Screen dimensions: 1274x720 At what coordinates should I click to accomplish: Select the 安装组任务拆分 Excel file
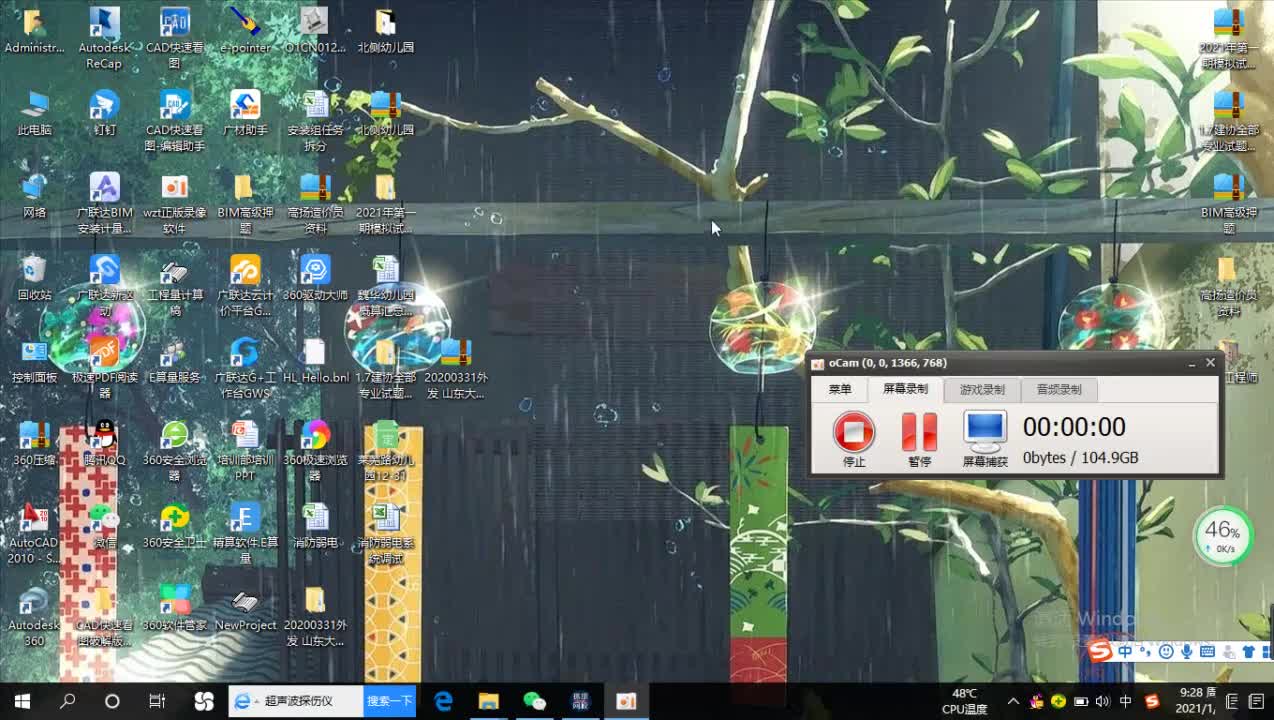pos(315,121)
